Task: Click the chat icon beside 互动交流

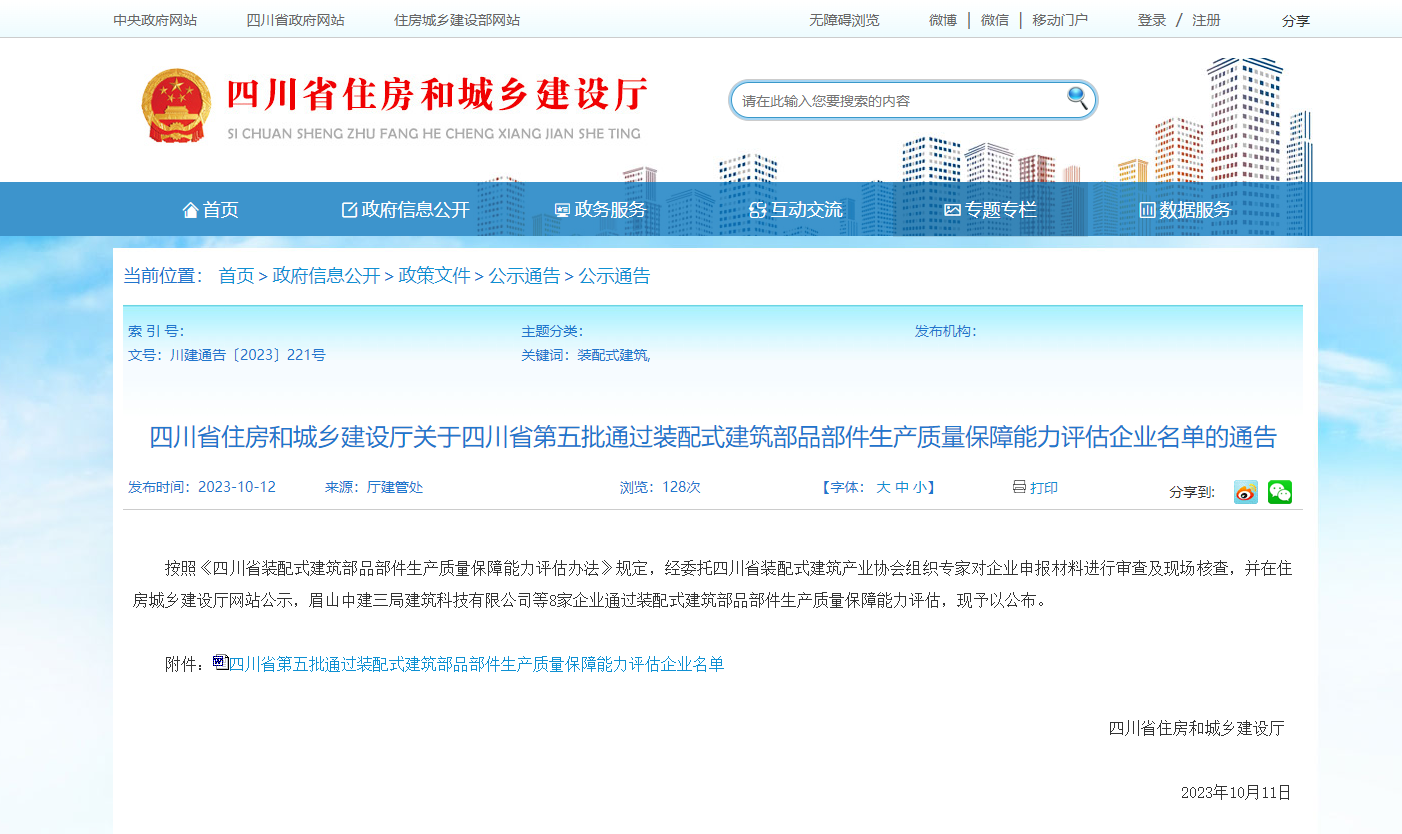Action: pyautogui.click(x=755, y=209)
